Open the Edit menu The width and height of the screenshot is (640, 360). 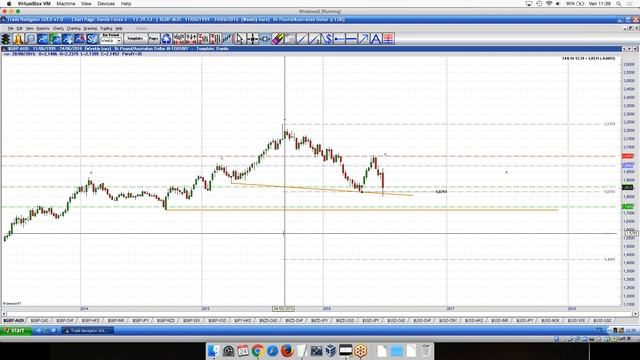tap(20, 29)
